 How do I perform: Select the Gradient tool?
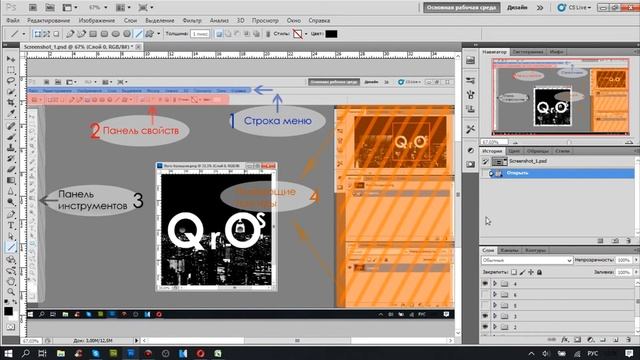pos(11,180)
